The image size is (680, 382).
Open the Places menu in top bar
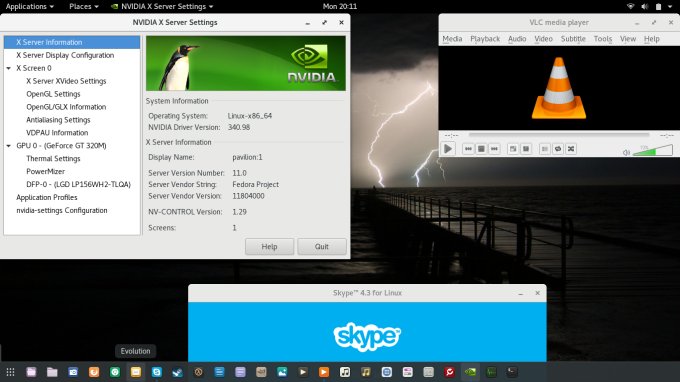[84, 6]
